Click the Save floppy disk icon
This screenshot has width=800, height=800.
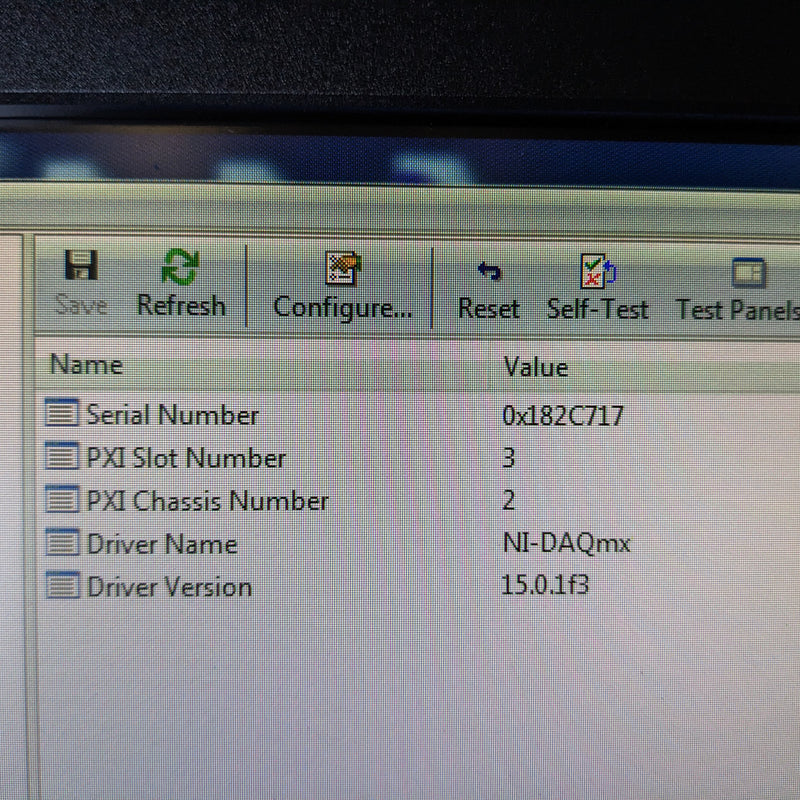coord(80,267)
